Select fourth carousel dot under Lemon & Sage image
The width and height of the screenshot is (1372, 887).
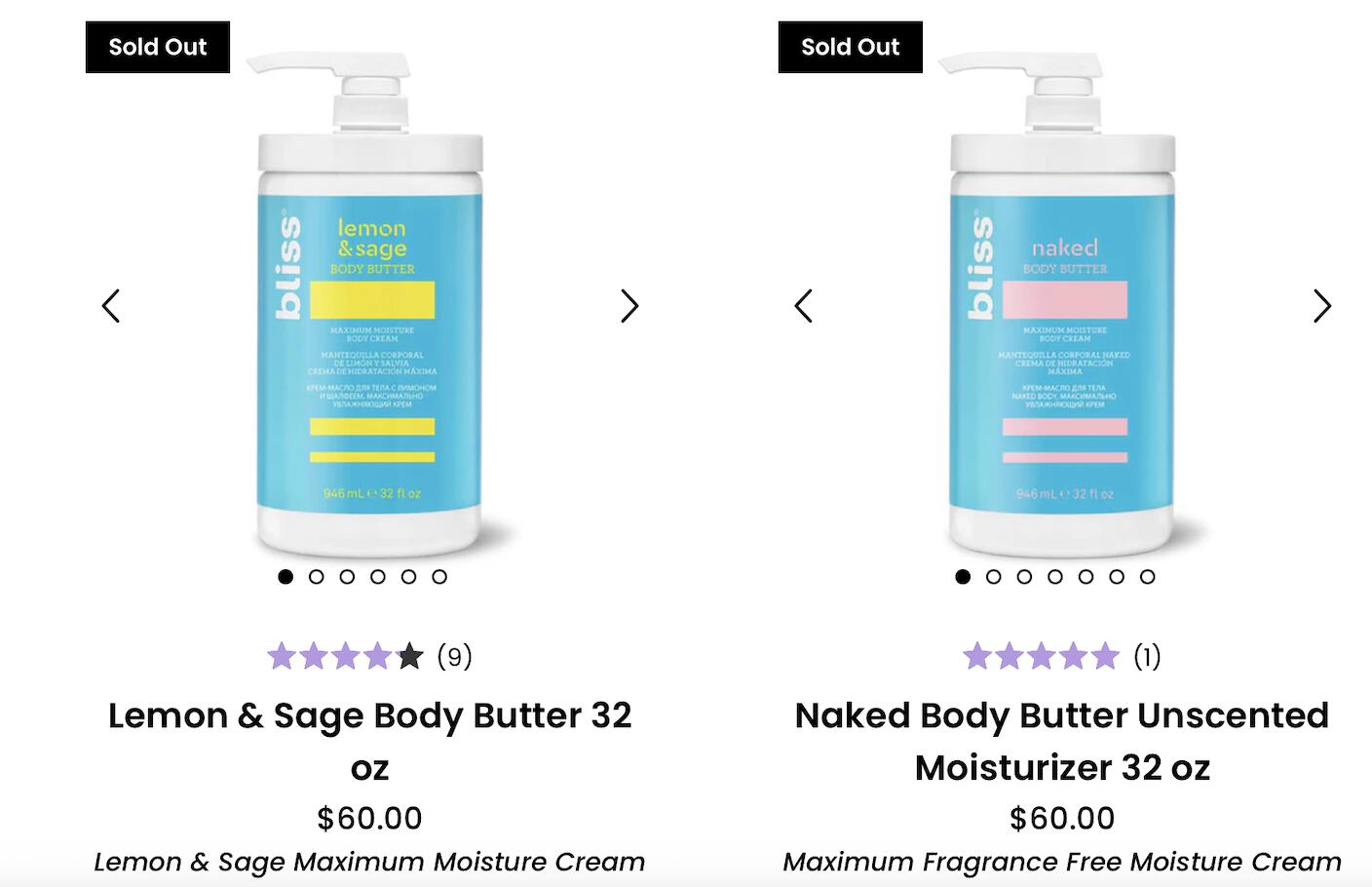pos(378,577)
